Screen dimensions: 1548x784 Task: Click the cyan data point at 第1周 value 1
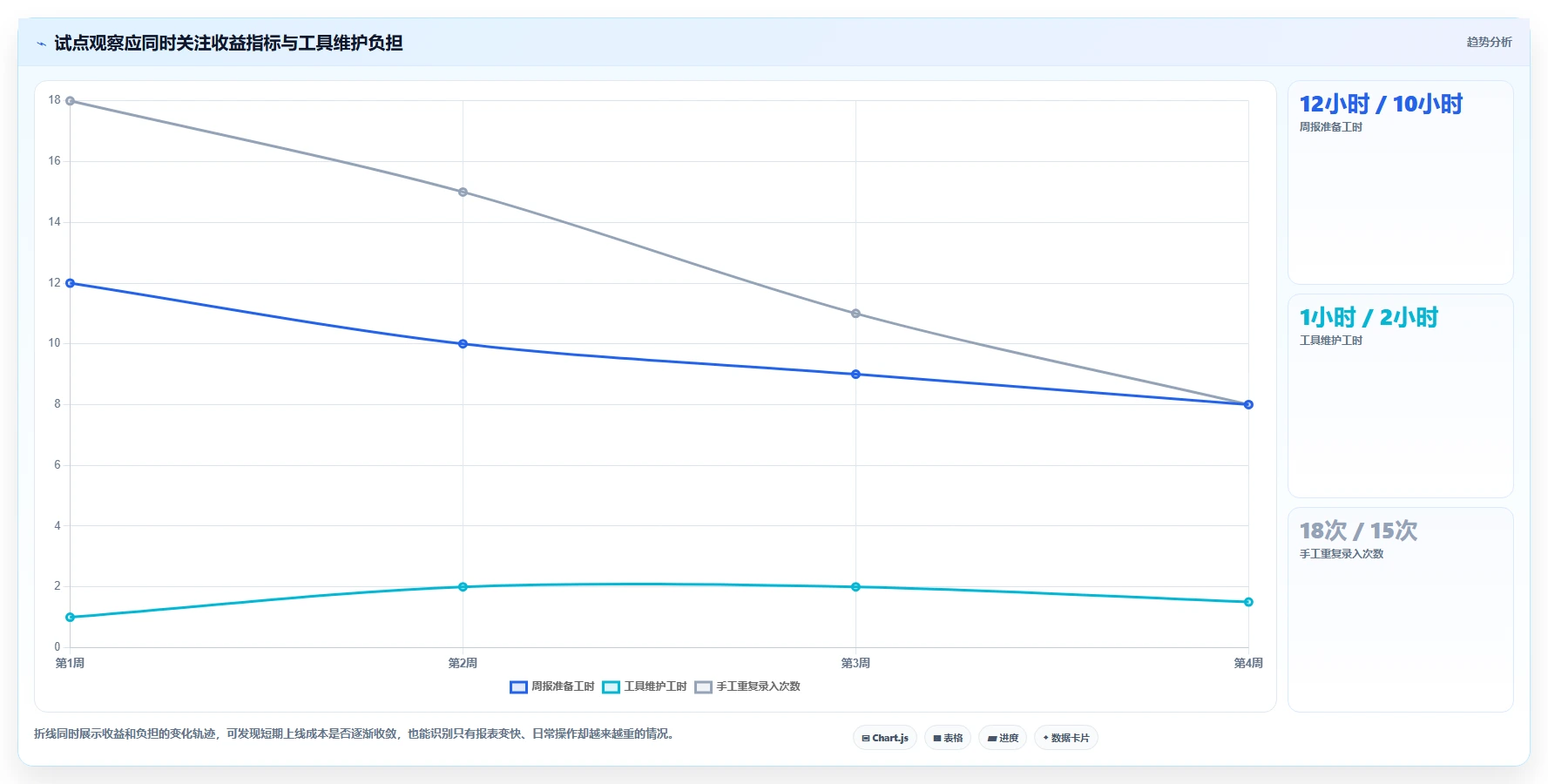[71, 618]
